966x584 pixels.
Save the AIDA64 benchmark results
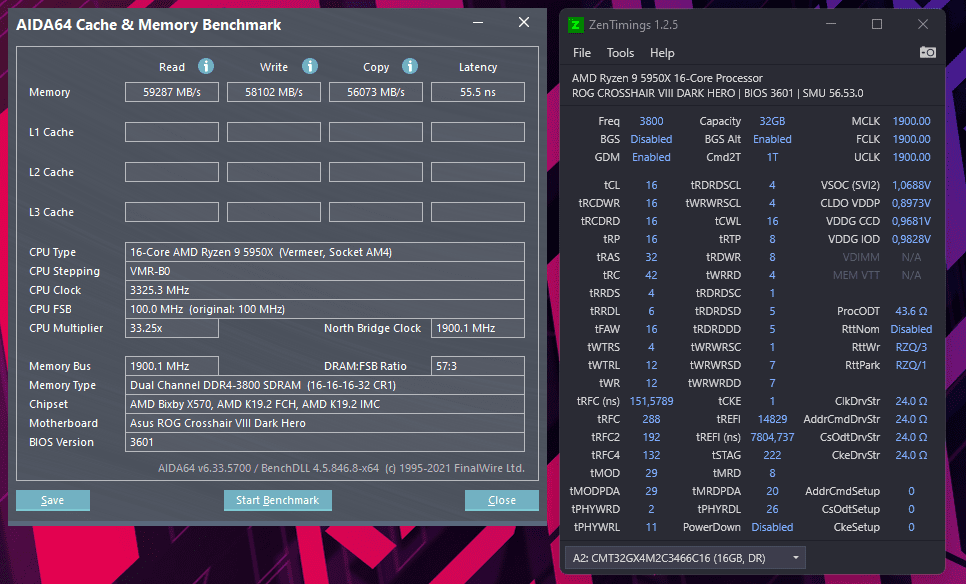point(53,500)
